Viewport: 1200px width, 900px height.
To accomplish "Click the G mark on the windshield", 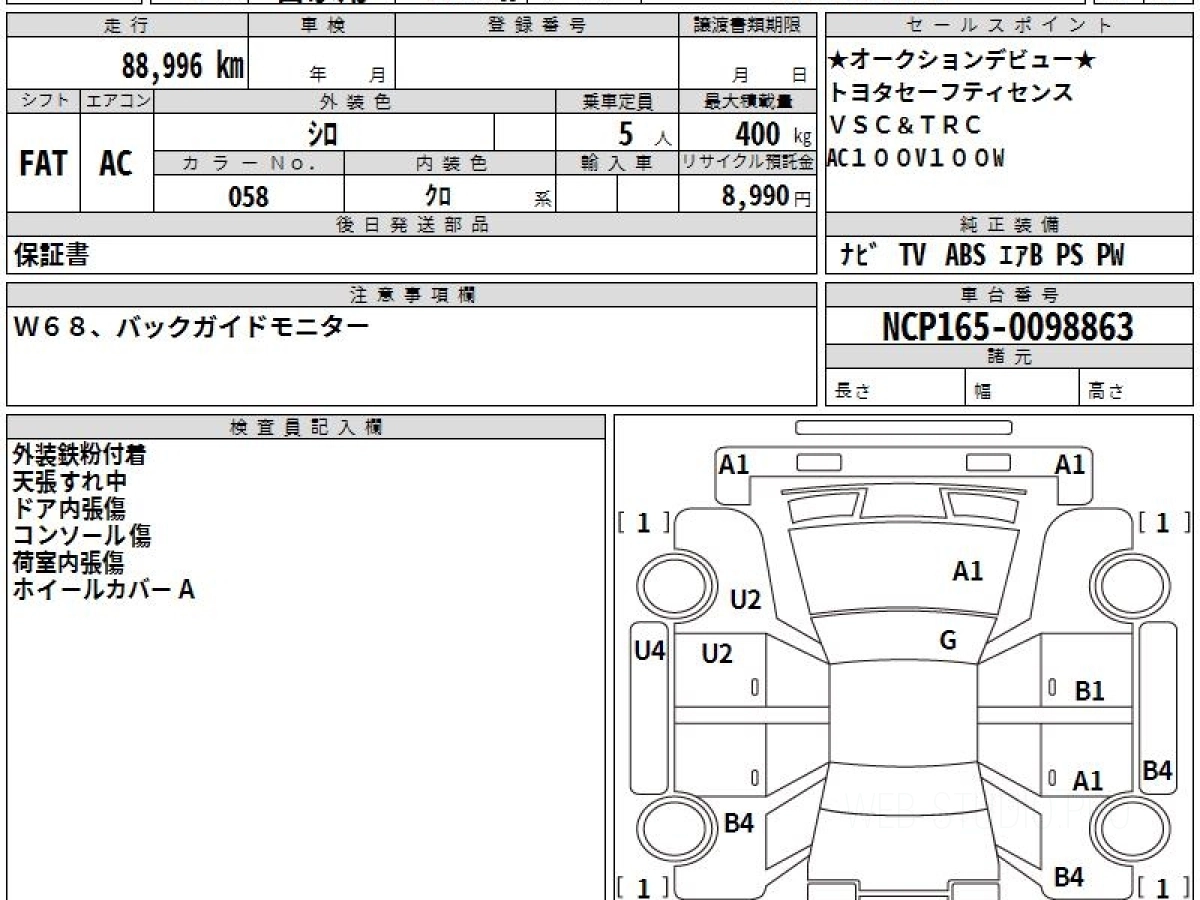I will coord(948,641).
